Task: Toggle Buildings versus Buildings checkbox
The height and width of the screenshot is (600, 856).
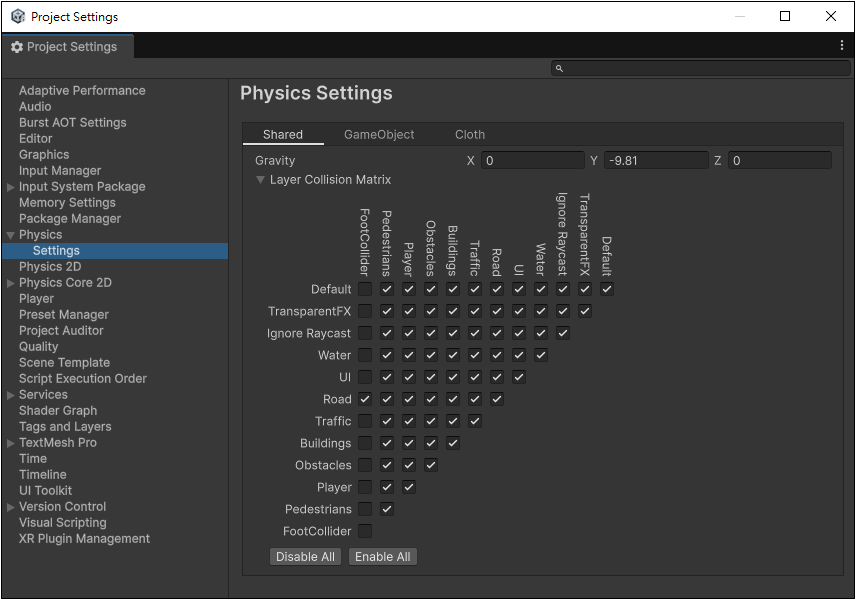Action: (453, 443)
